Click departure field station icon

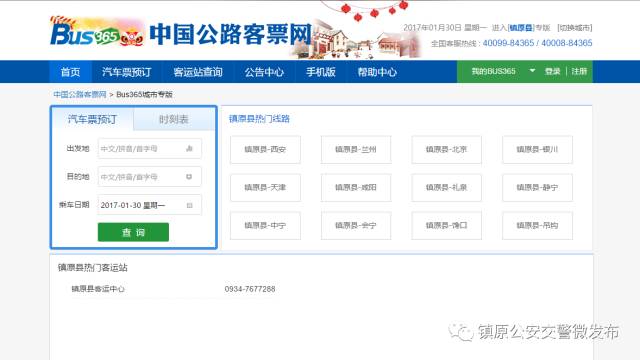click(189, 149)
